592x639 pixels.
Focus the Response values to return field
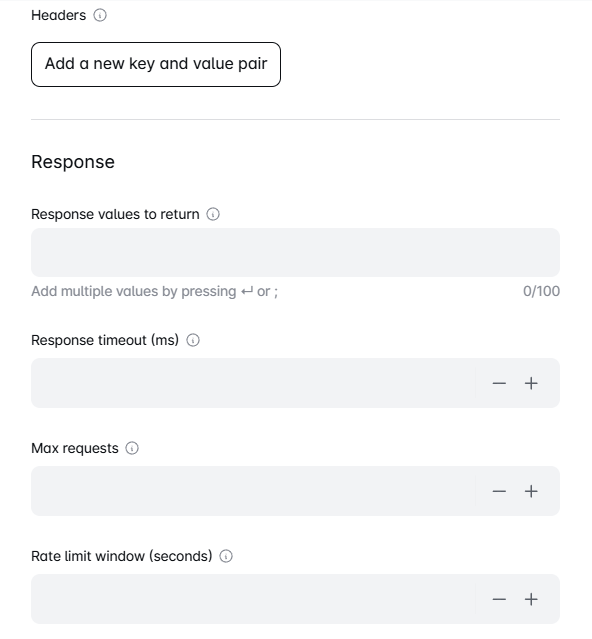pos(295,253)
